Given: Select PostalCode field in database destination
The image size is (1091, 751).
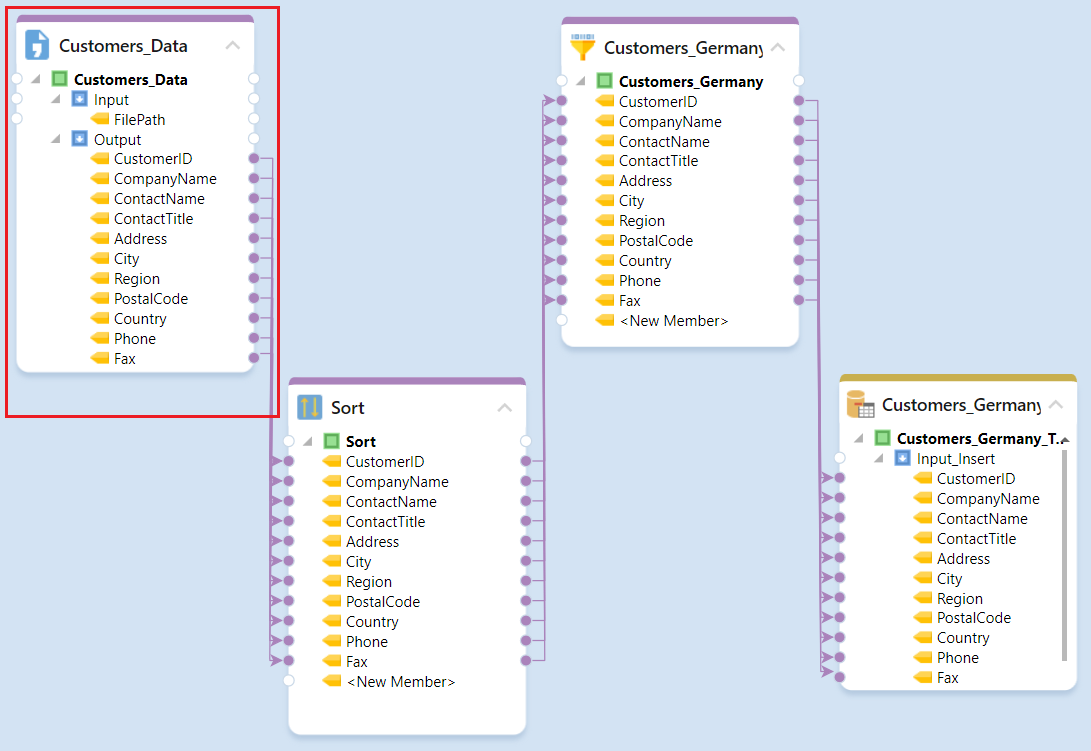Looking at the screenshot, I should click(973, 618).
